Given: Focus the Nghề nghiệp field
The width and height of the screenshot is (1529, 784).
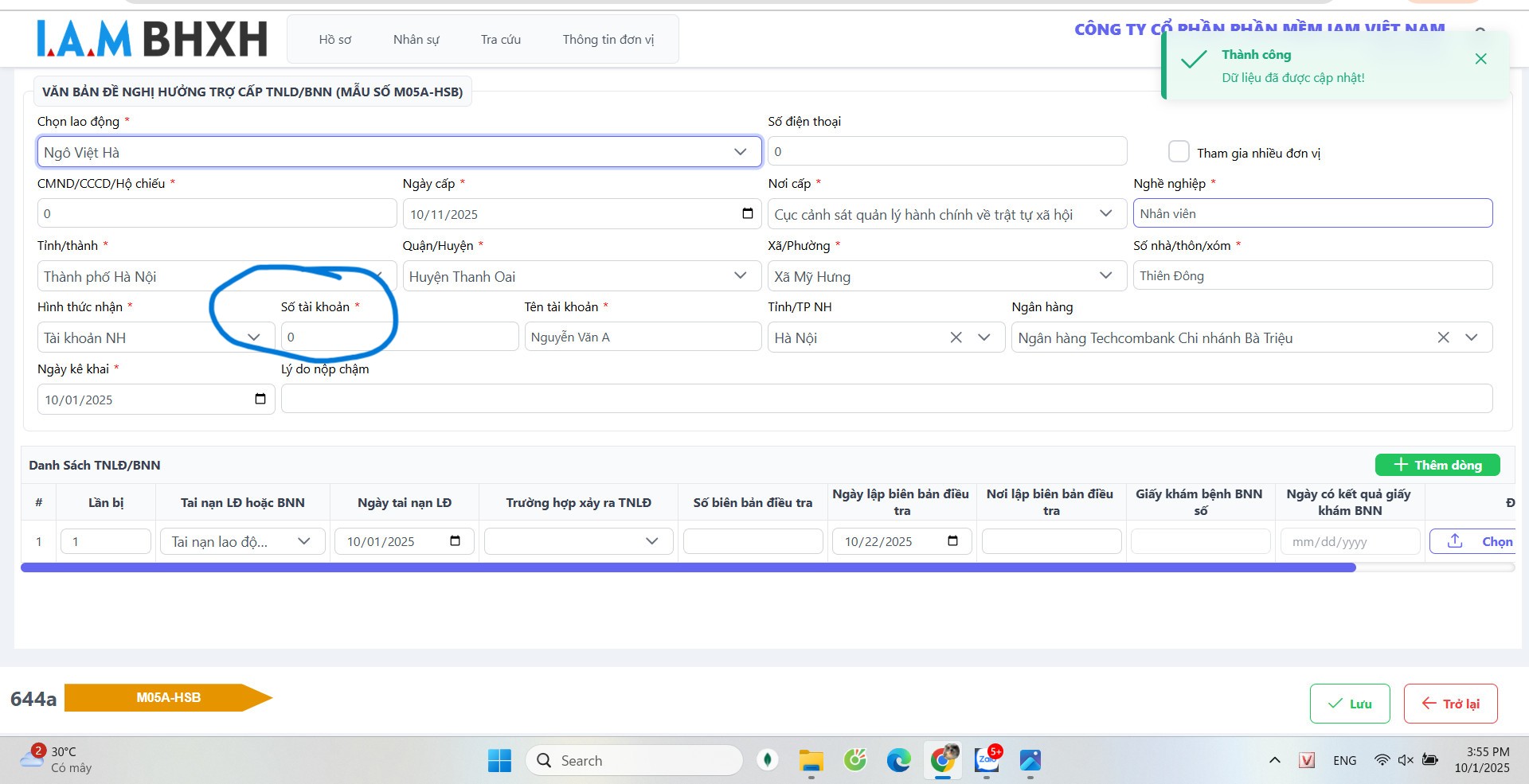Looking at the screenshot, I should [1312, 213].
